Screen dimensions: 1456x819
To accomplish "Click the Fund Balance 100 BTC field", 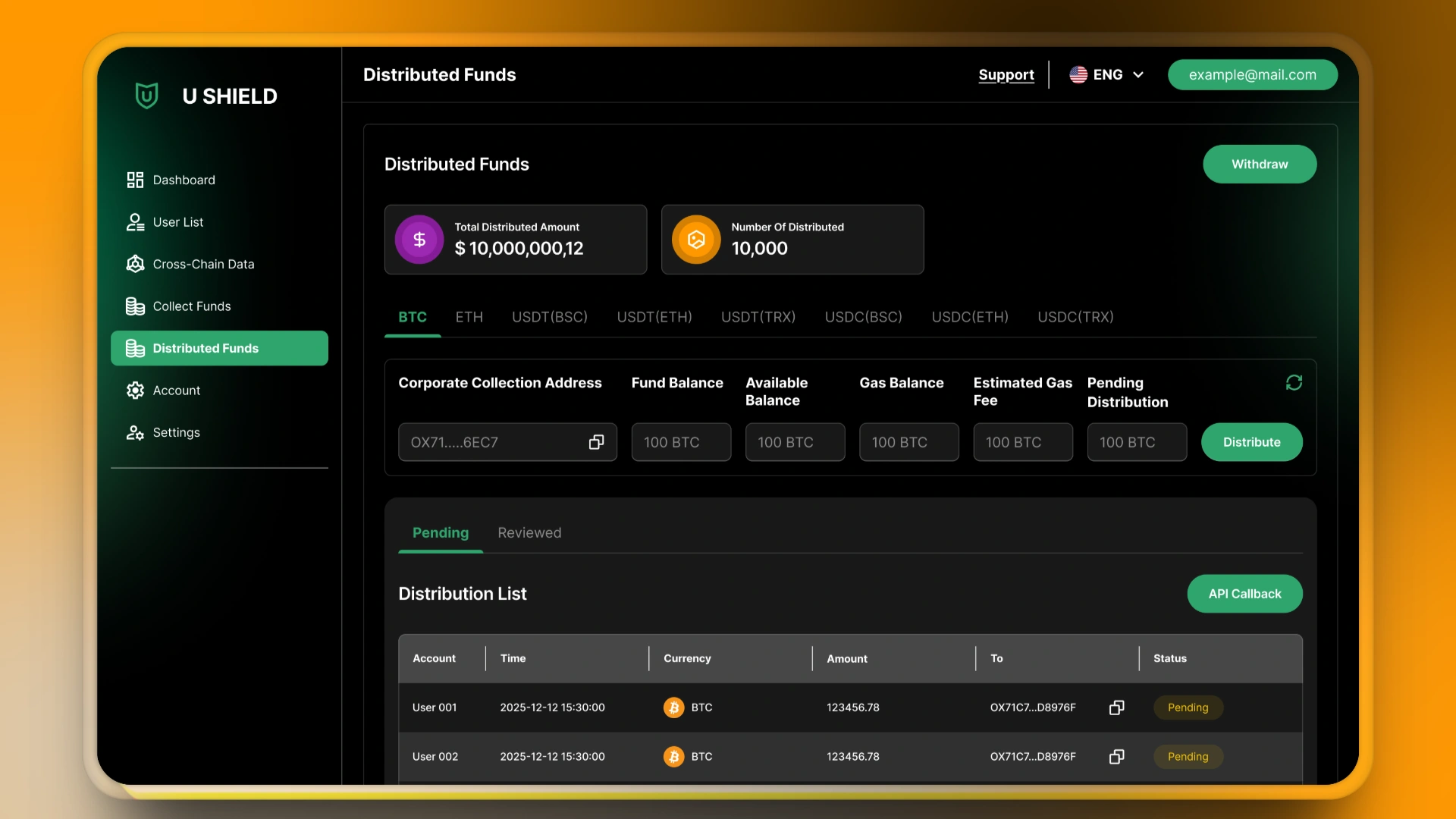I will pyautogui.click(x=681, y=442).
